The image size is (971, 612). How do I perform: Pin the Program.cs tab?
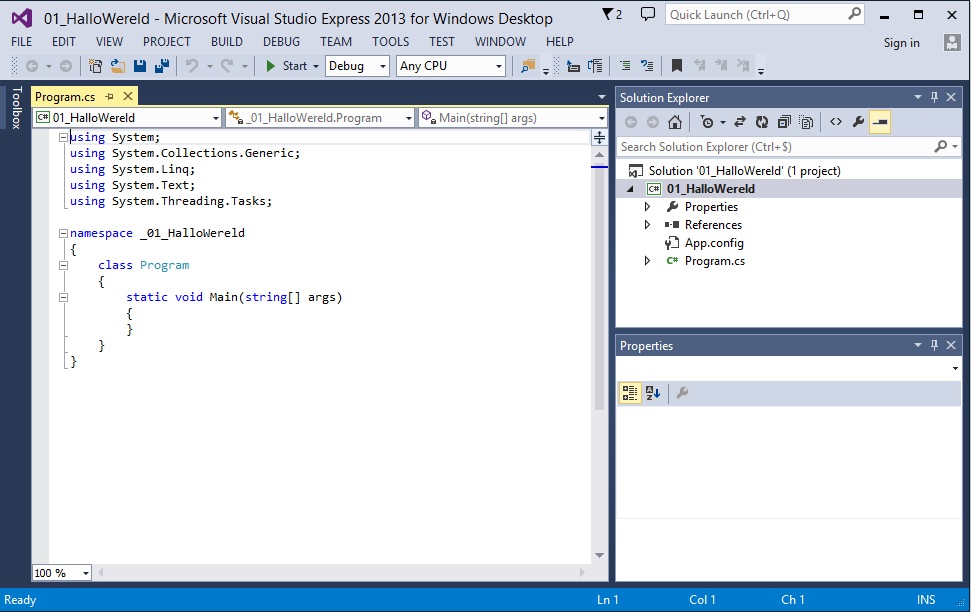tap(110, 97)
